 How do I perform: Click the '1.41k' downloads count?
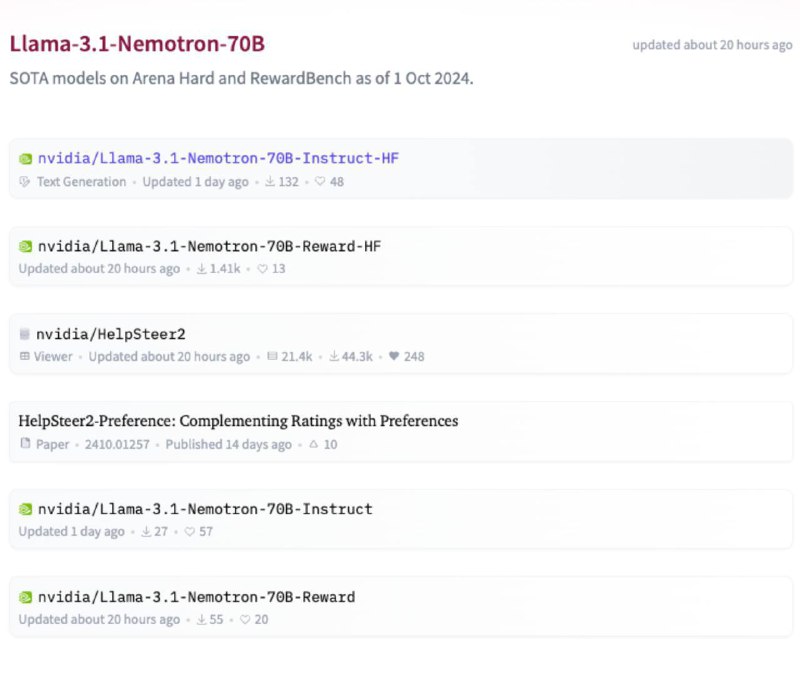tap(225, 268)
